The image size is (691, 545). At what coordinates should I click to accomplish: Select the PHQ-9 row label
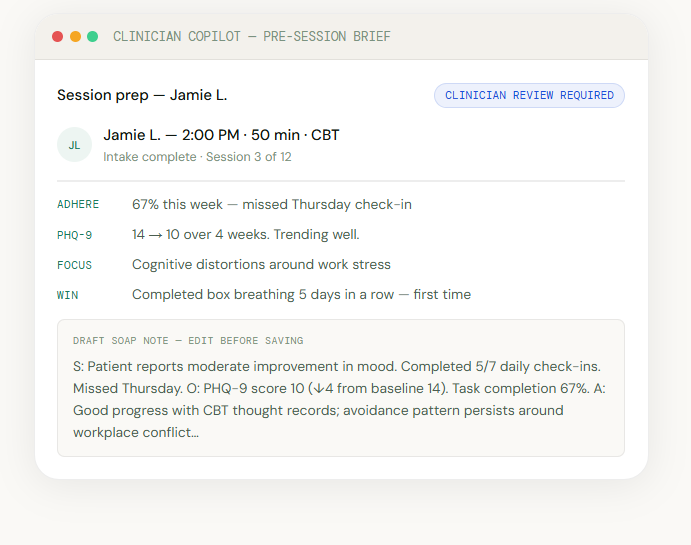(x=75, y=235)
